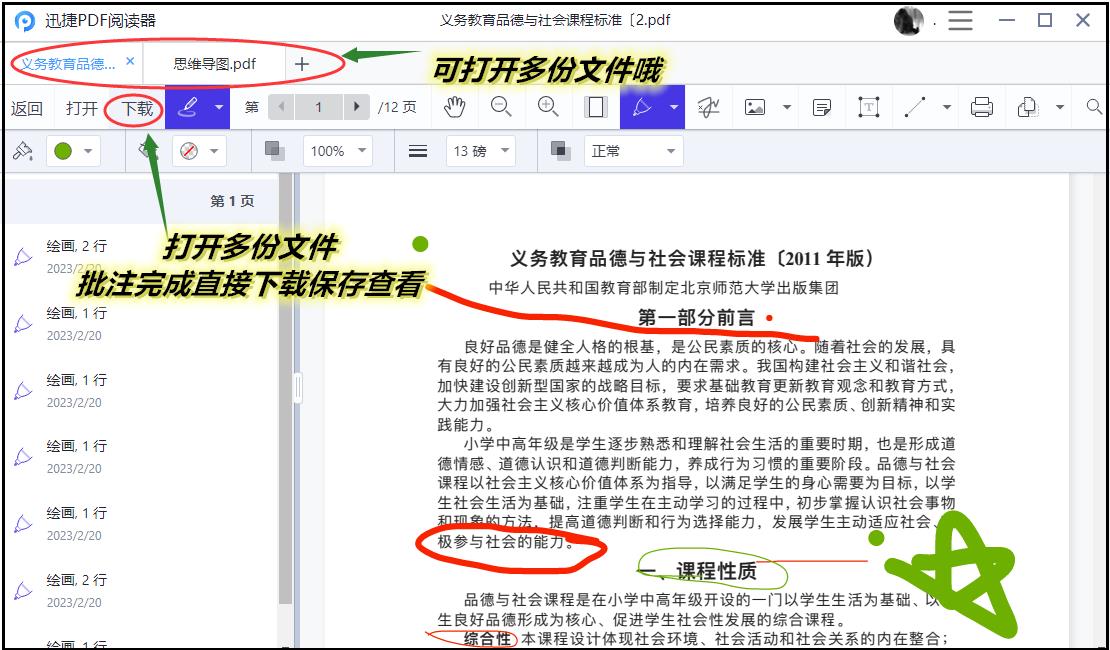Screen dimensions: 1110x650
Task: Click the page number input field
Action: pyautogui.click(x=319, y=107)
